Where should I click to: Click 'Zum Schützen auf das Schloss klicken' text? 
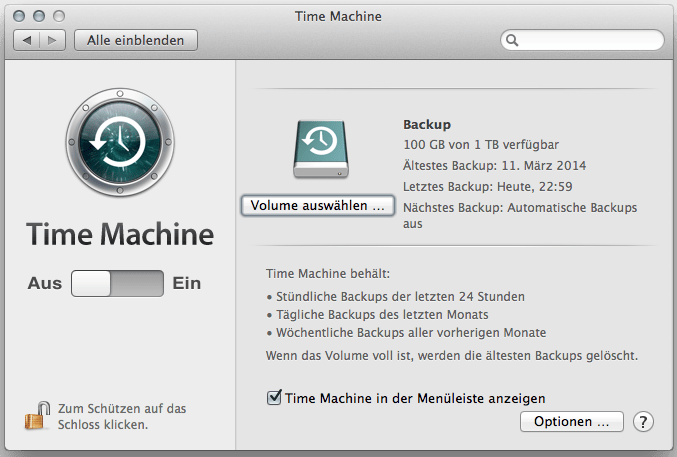tap(122, 416)
